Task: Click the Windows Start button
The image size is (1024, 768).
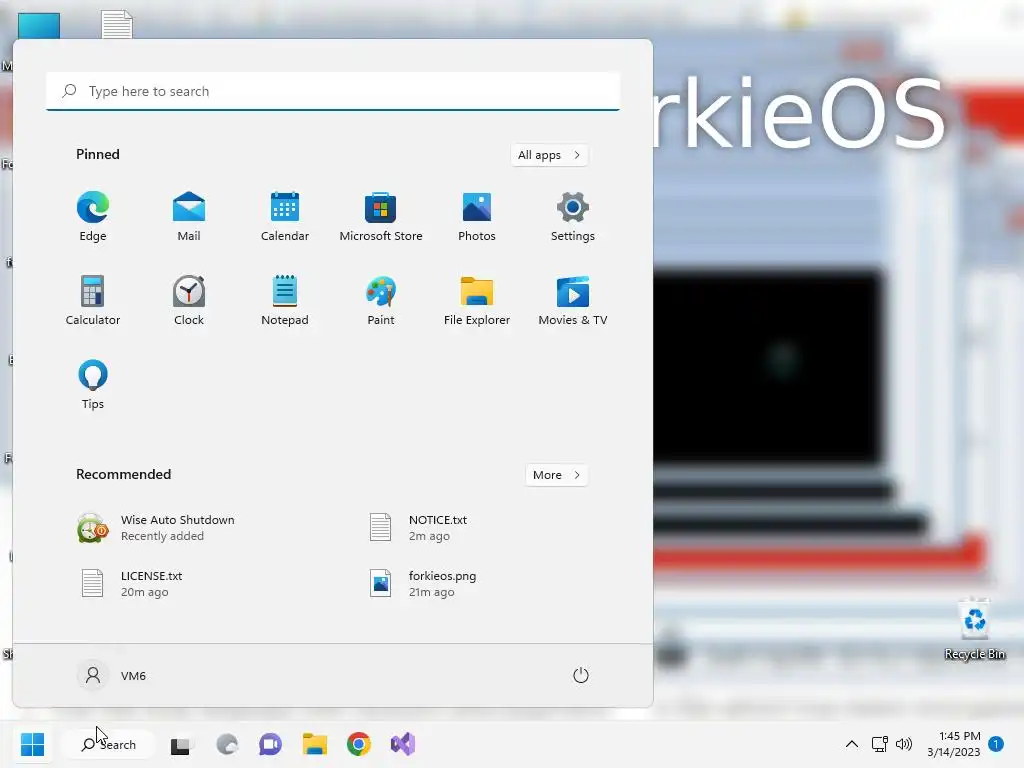Action: [x=33, y=744]
